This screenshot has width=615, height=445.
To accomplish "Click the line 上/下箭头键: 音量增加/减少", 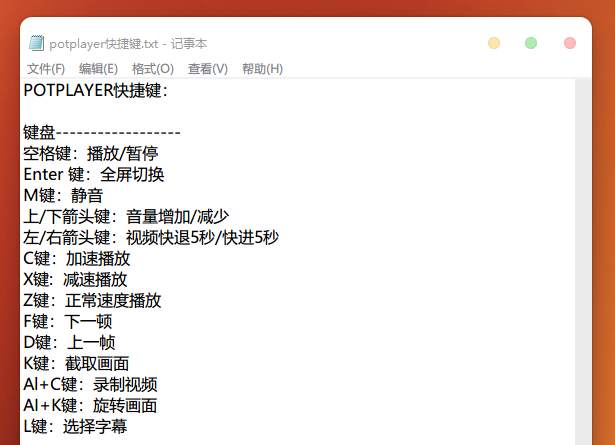I will [x=126, y=216].
